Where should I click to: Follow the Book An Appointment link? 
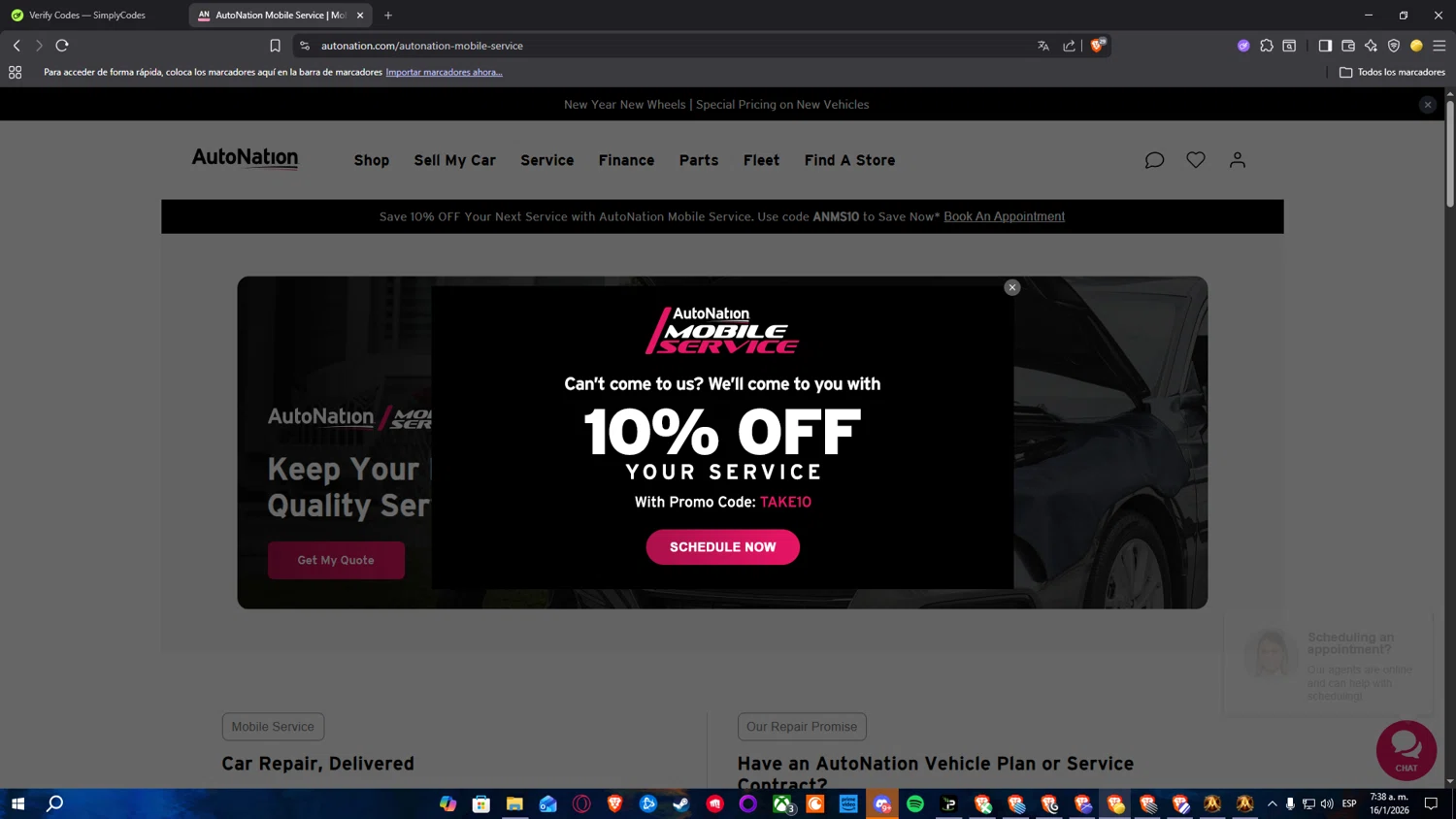point(1005,216)
